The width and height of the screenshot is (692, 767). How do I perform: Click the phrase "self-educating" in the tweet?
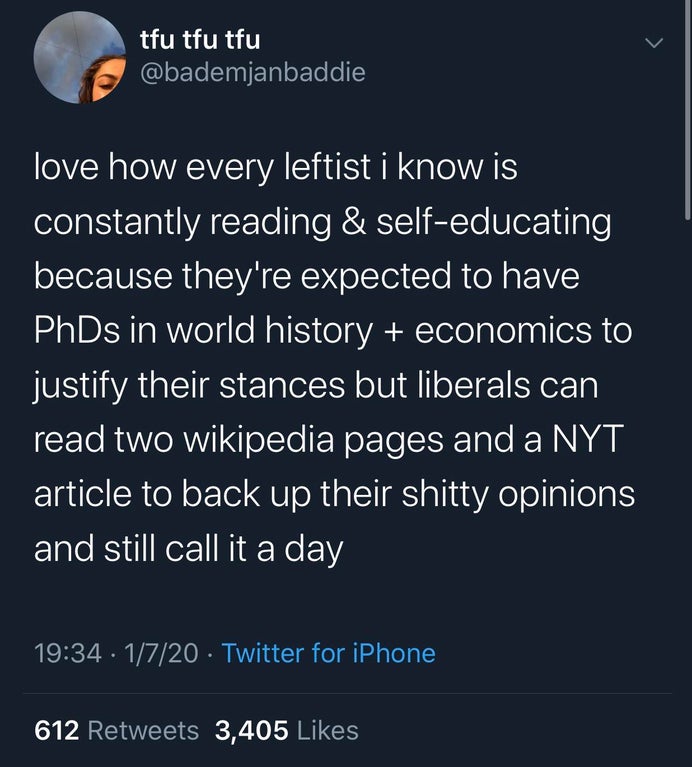pos(491,221)
